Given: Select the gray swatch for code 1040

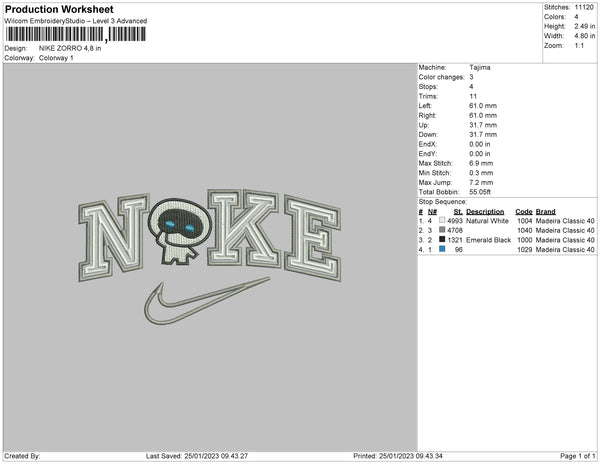Looking at the screenshot, I should 442,230.
